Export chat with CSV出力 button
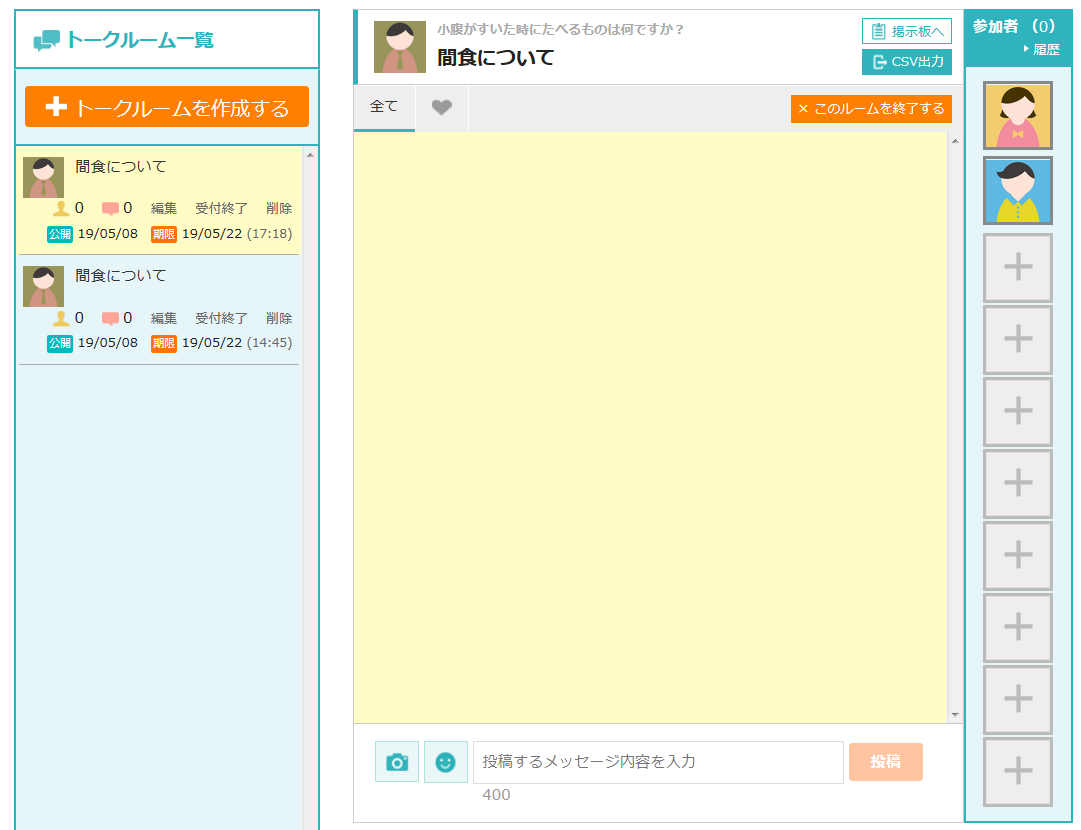 click(x=906, y=62)
